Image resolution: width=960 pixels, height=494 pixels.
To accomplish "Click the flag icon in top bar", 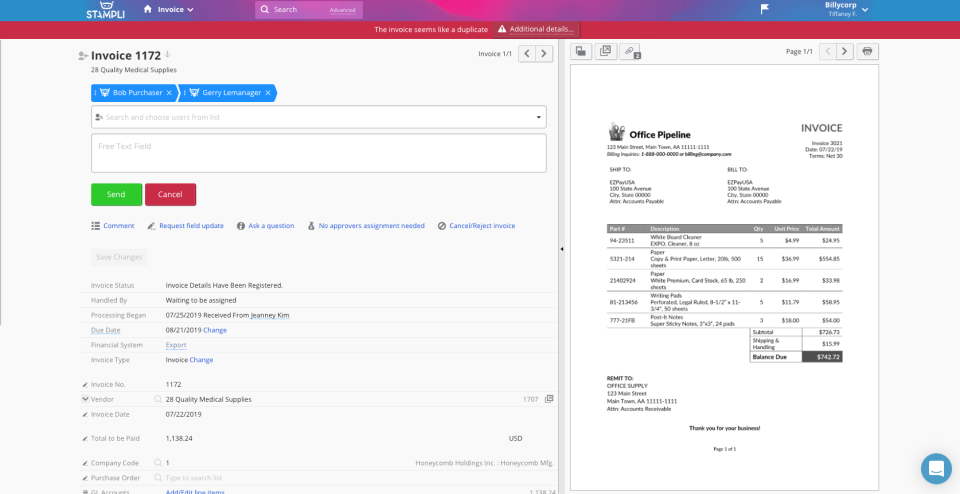I will pyautogui.click(x=765, y=9).
